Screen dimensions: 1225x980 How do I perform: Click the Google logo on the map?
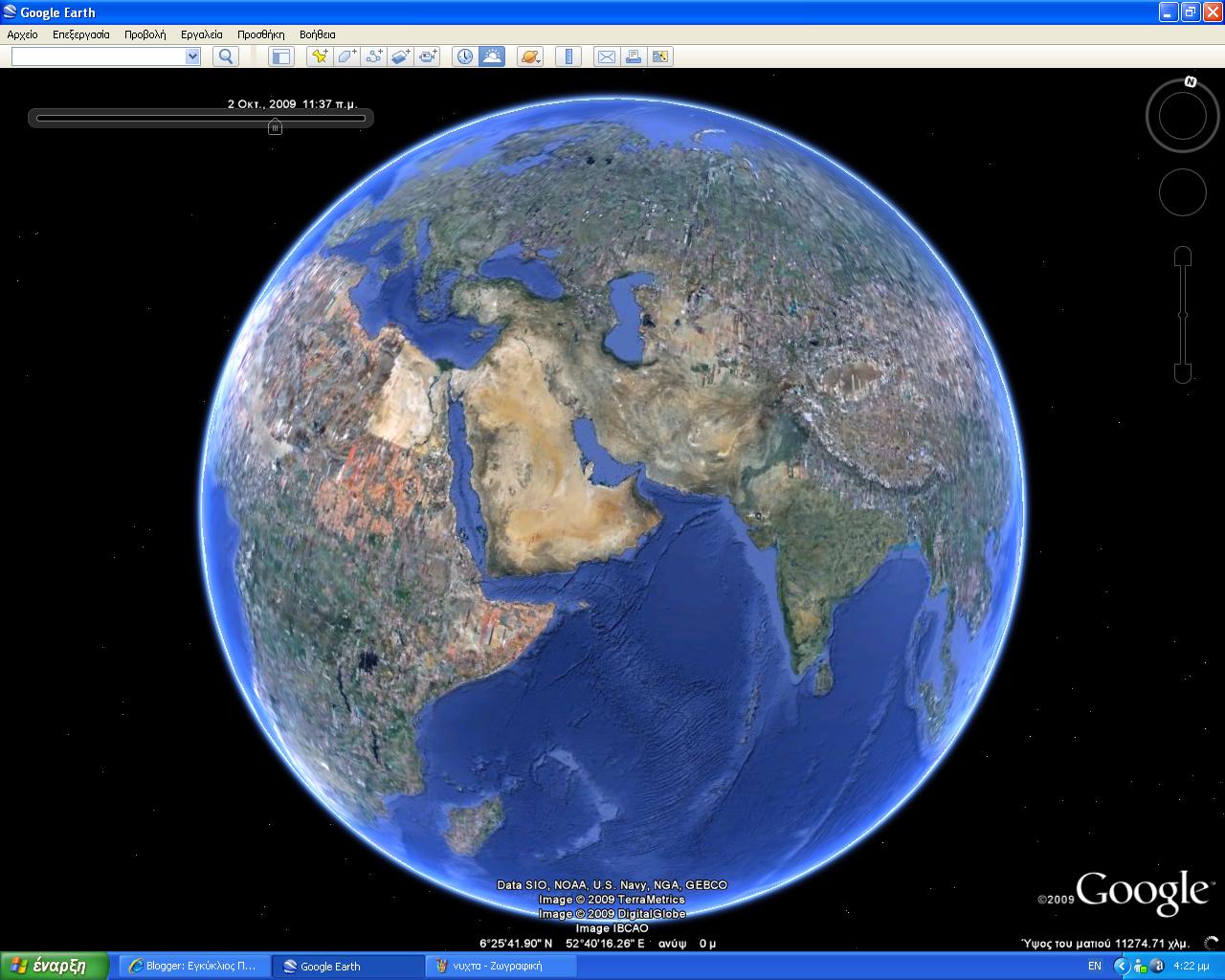tap(1142, 892)
